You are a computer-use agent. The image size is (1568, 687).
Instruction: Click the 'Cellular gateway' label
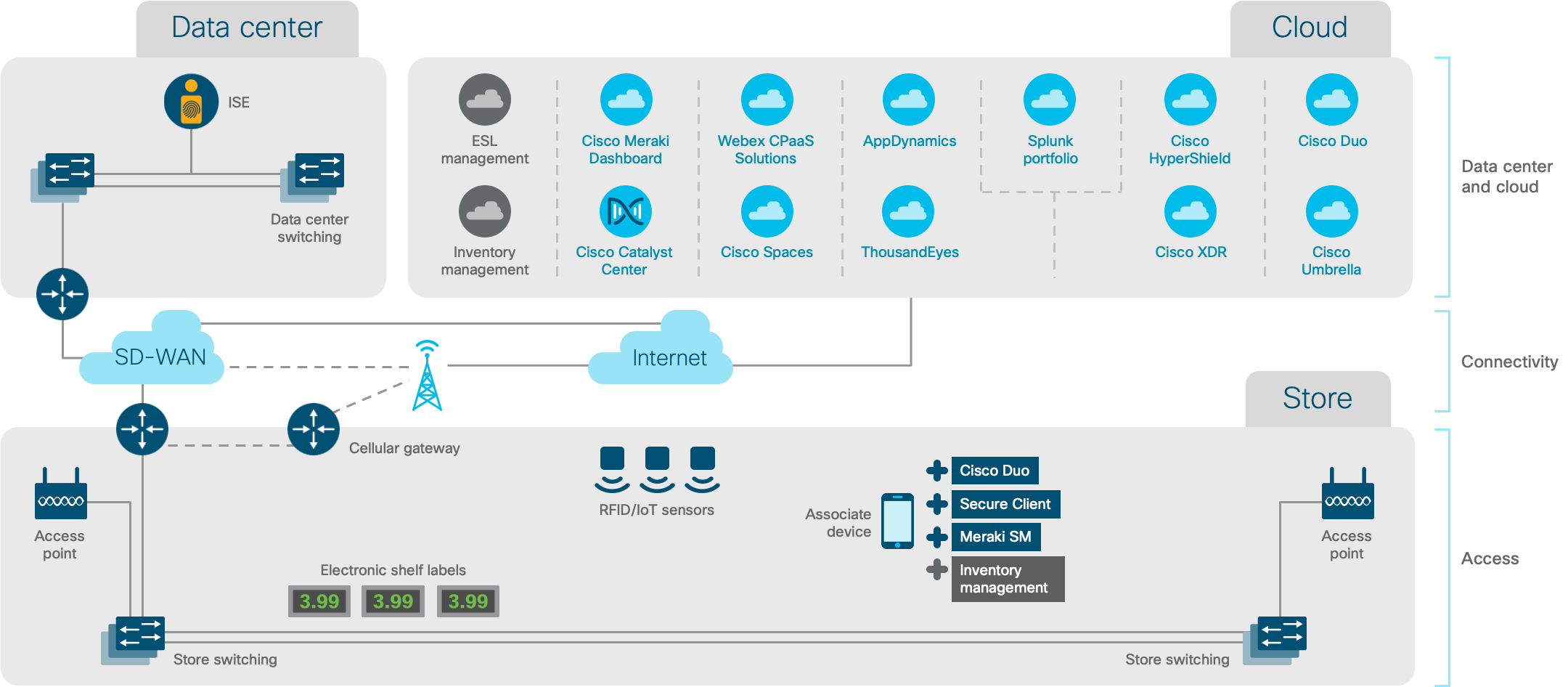404,448
